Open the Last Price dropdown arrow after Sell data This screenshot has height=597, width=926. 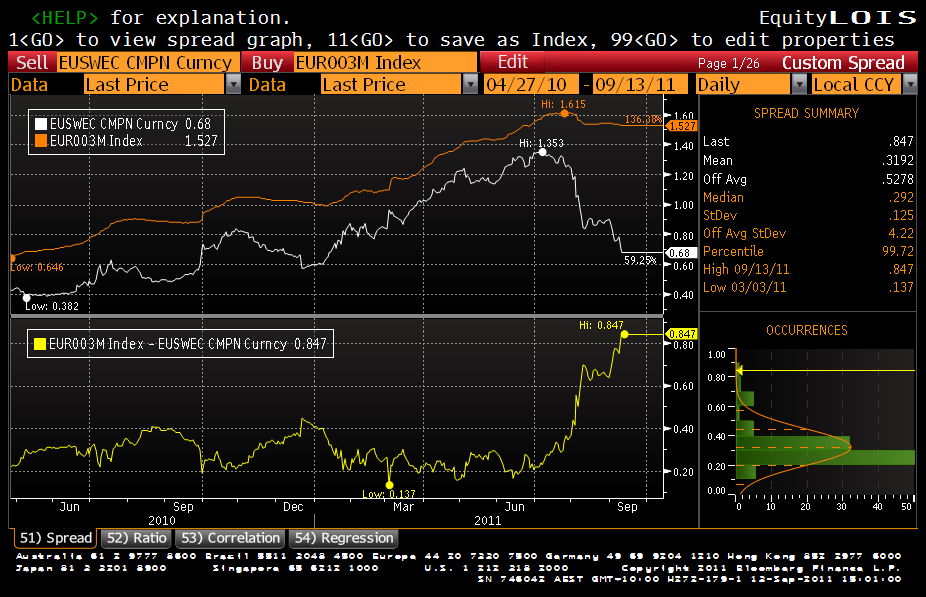tap(234, 84)
